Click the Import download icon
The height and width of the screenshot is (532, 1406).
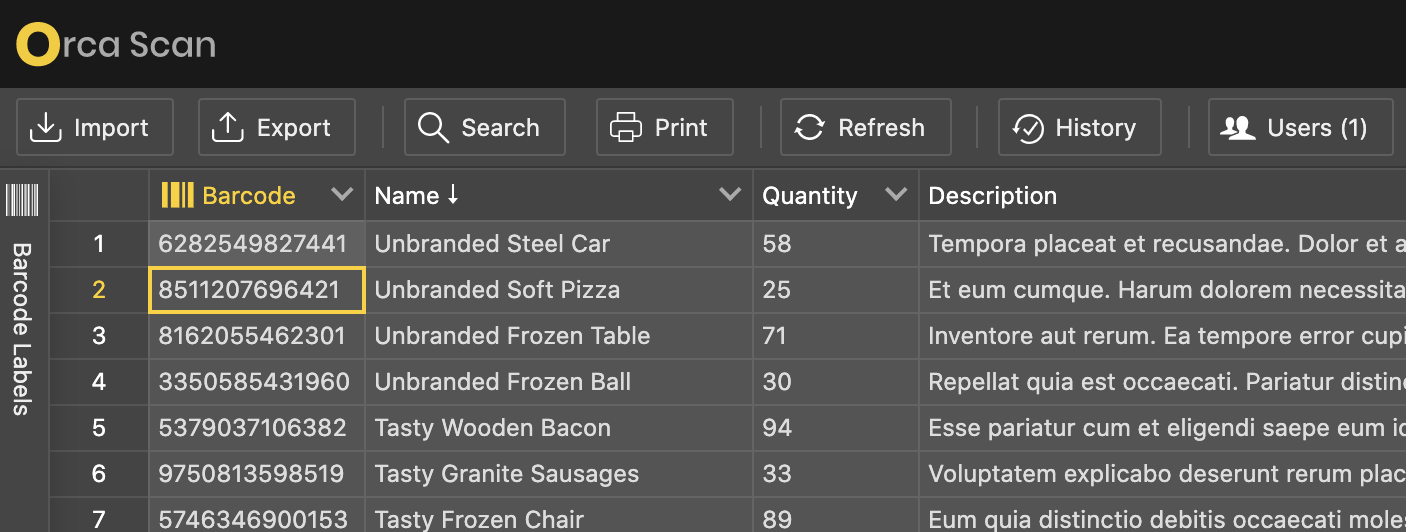45,128
